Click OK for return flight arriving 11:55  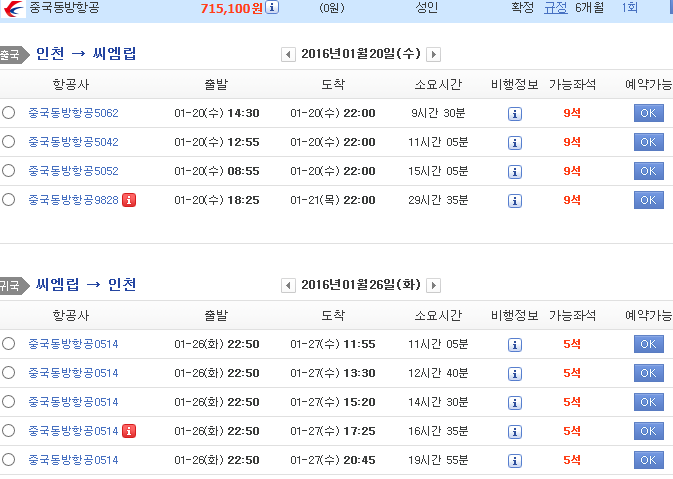click(x=649, y=344)
